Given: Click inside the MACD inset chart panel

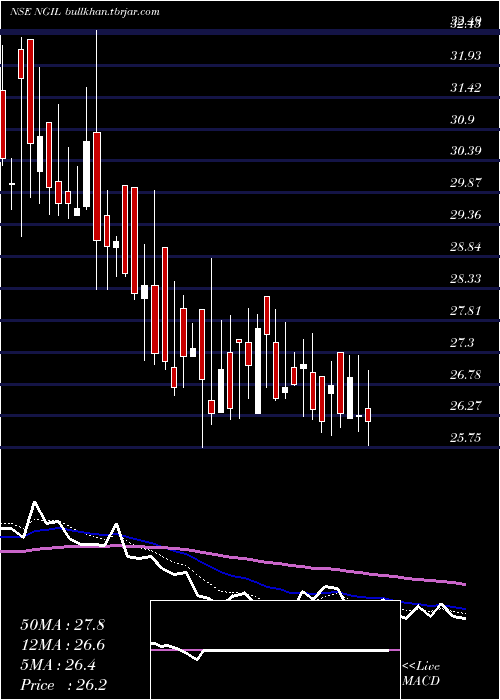Looking at the screenshot, I should pos(275,650).
